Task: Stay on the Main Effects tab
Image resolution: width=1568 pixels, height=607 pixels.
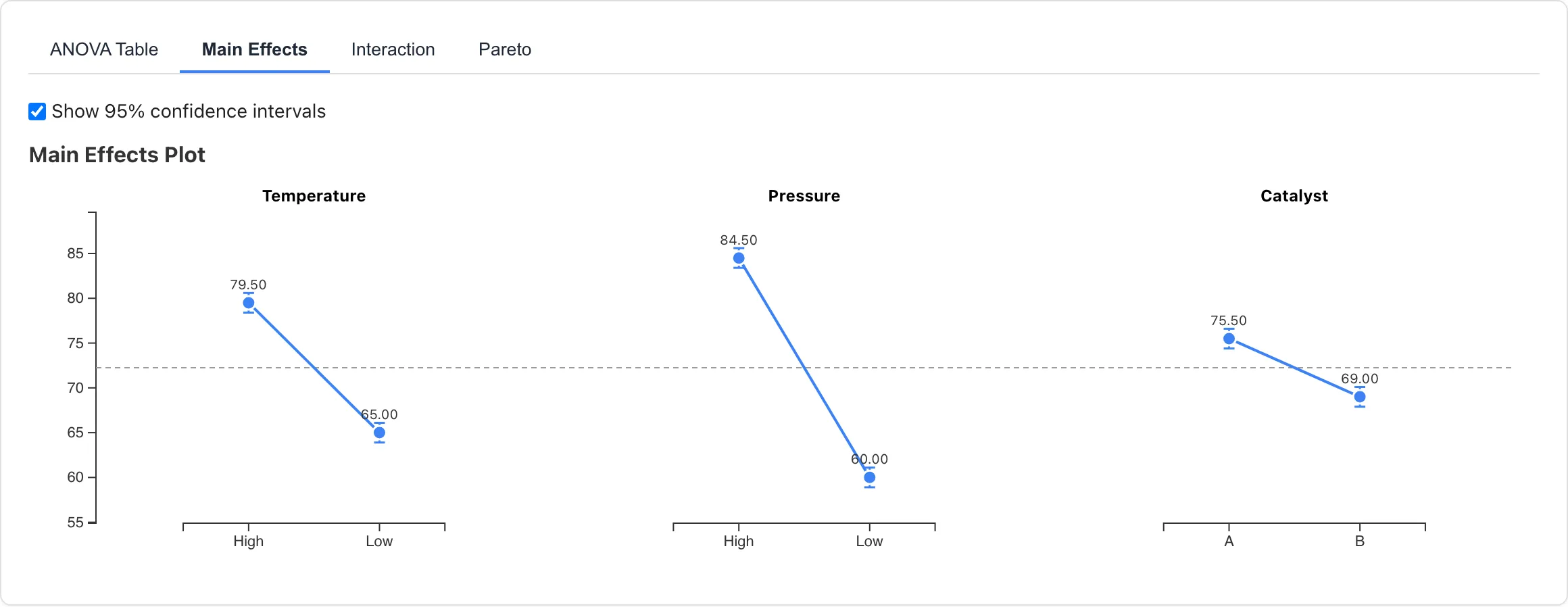Action: pos(255,49)
